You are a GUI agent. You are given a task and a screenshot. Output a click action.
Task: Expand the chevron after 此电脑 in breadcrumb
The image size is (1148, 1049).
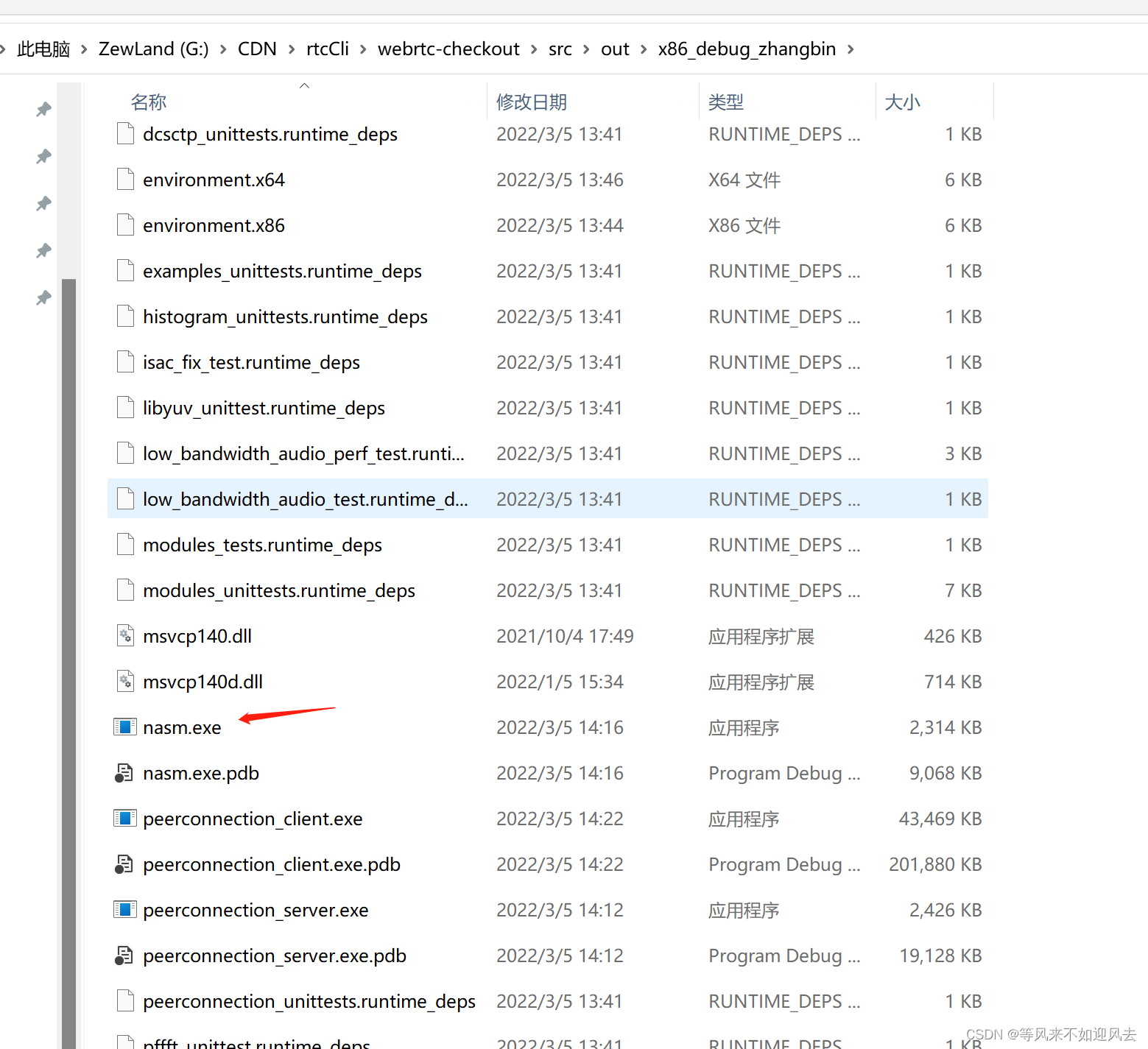[x=84, y=49]
